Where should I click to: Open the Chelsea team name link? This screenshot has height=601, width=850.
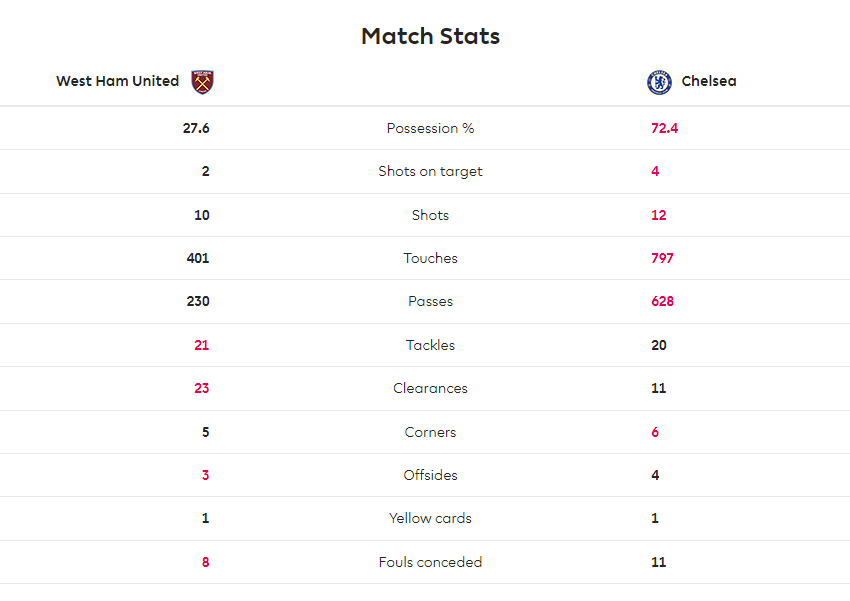point(709,81)
